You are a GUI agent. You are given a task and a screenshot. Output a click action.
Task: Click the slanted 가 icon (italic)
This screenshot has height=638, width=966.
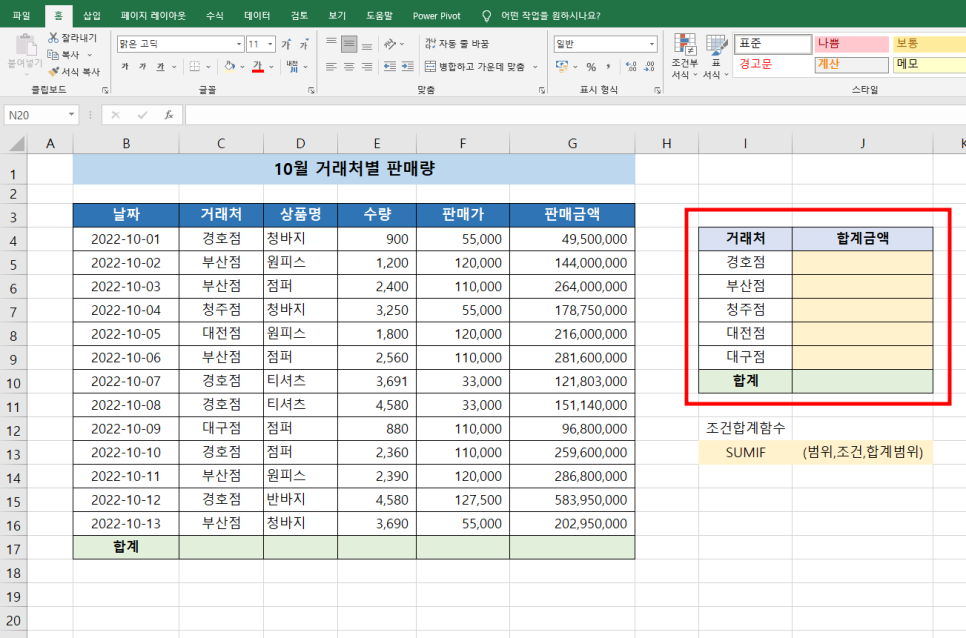142,67
